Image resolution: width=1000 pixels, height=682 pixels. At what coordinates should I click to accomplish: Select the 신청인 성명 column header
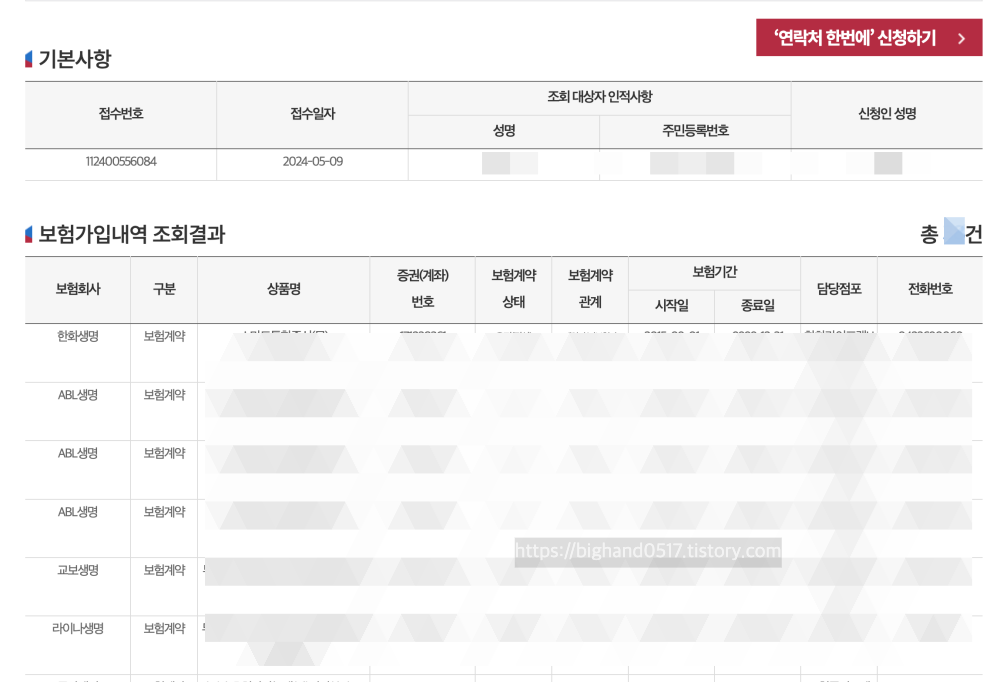887,114
